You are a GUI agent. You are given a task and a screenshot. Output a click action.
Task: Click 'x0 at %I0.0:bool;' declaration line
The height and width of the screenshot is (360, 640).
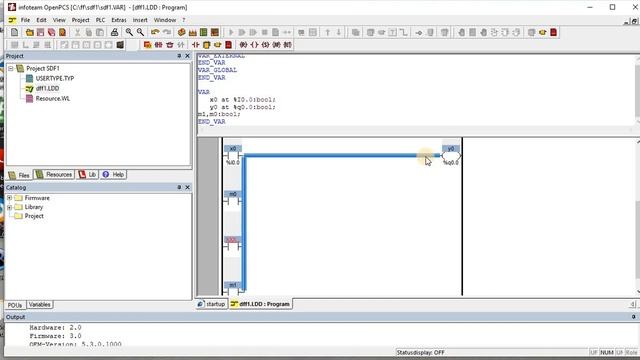242,100
